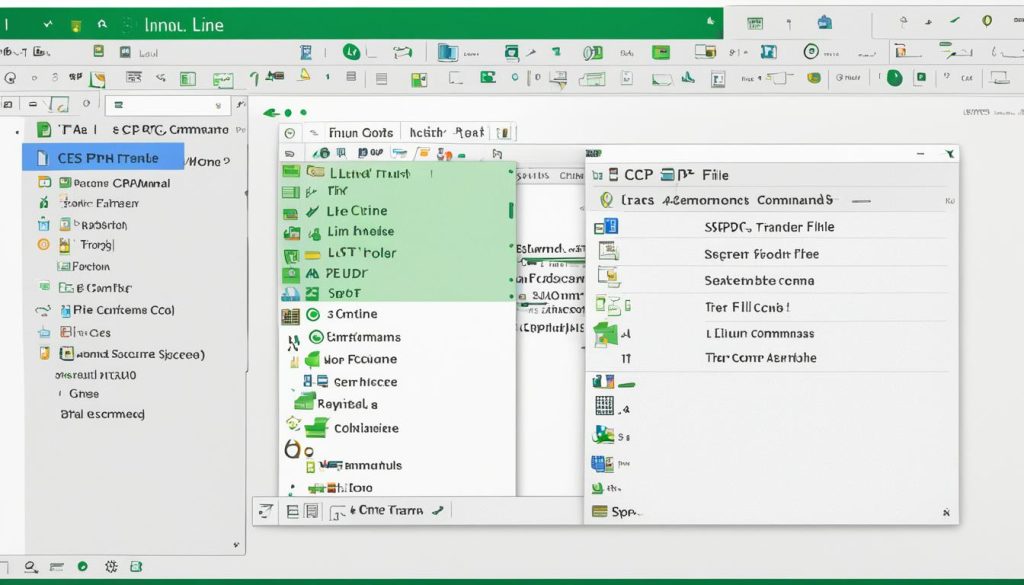
Task: Select "aonid Sccerre Sjaceea)" row
Action: coord(140,354)
